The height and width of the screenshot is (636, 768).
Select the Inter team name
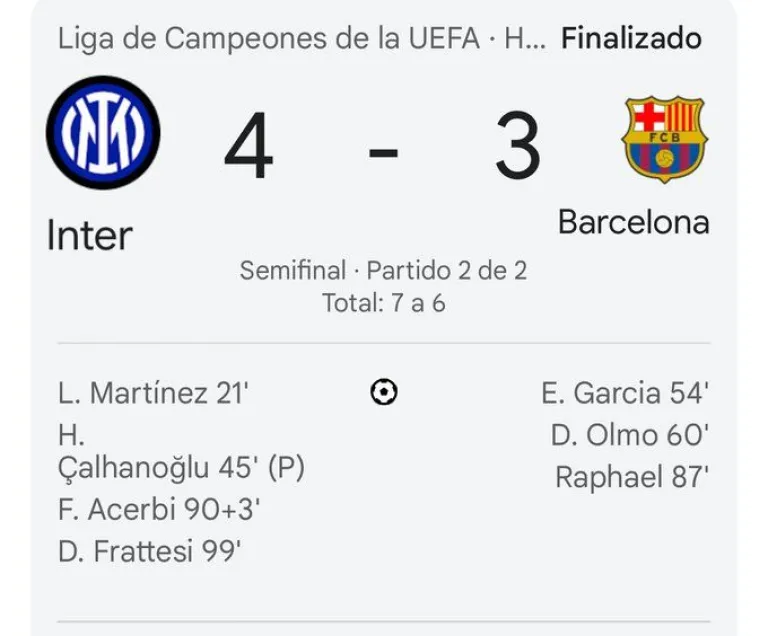pos(89,236)
